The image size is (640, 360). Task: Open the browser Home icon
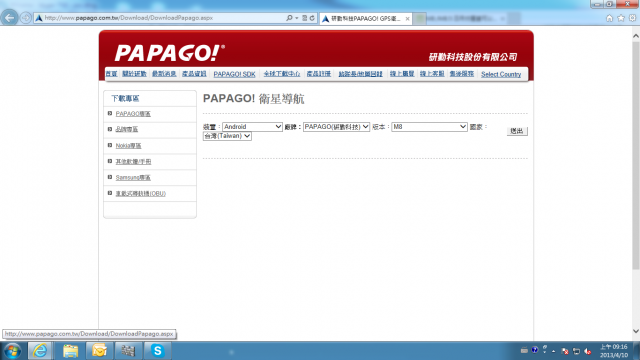point(609,18)
